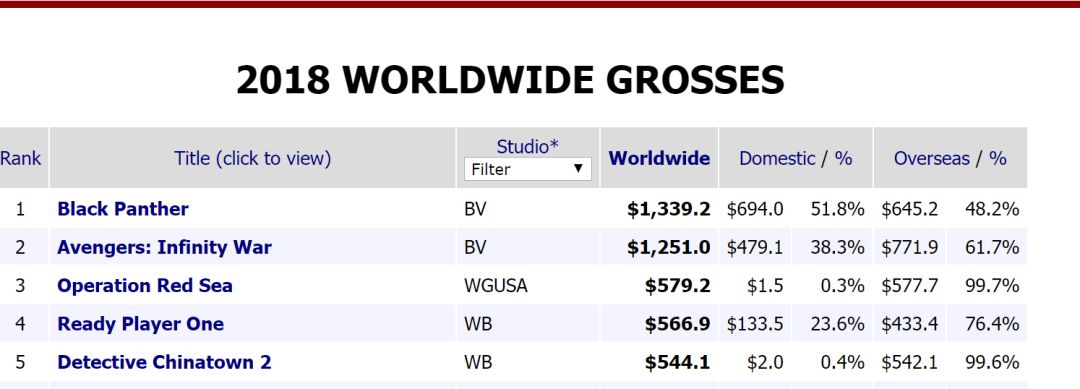Click Black Panther's $1,339.2 worldwide gross
1080x389 pixels.
click(x=668, y=209)
